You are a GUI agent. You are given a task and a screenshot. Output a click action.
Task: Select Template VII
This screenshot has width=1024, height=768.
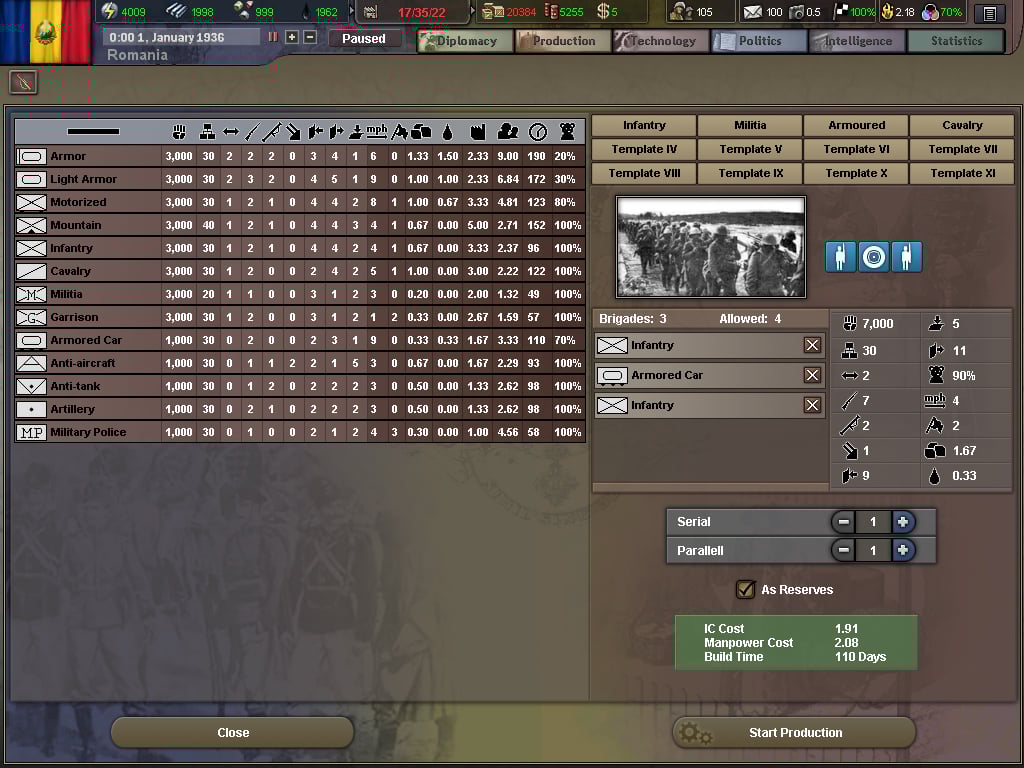tap(962, 150)
